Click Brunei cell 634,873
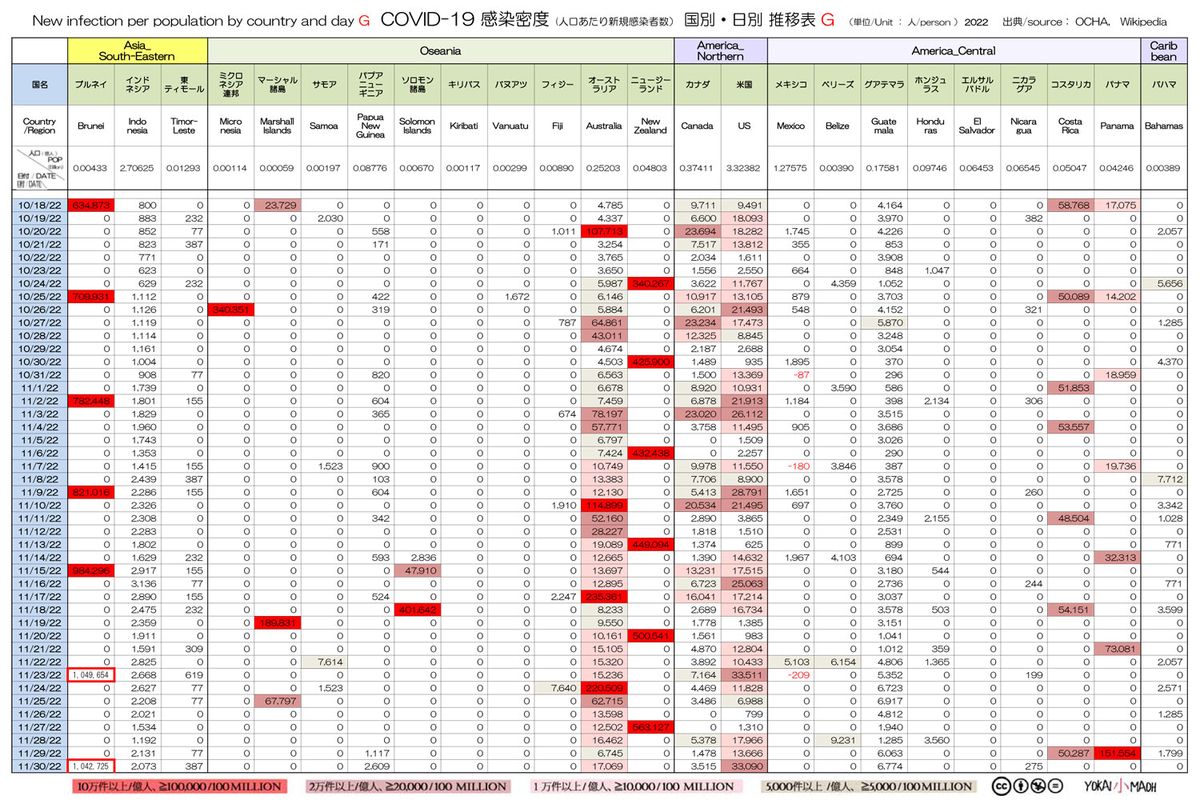Image resolution: width=1200 pixels, height=804 pixels. (91, 205)
